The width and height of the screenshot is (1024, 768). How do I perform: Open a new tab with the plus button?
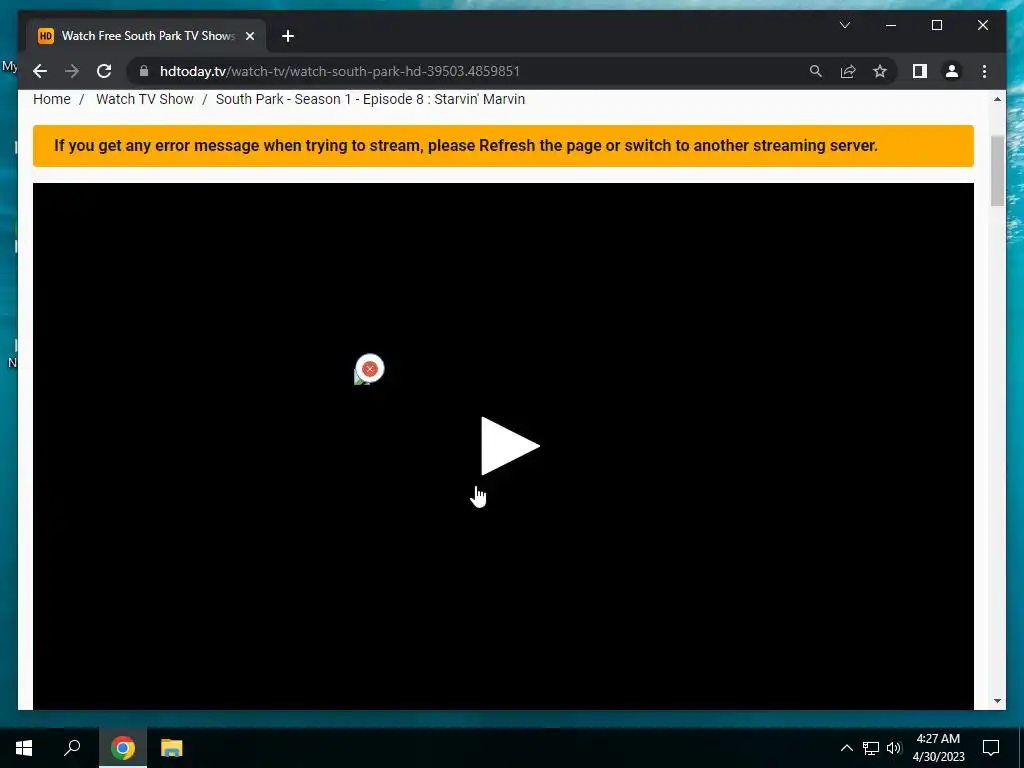(288, 36)
